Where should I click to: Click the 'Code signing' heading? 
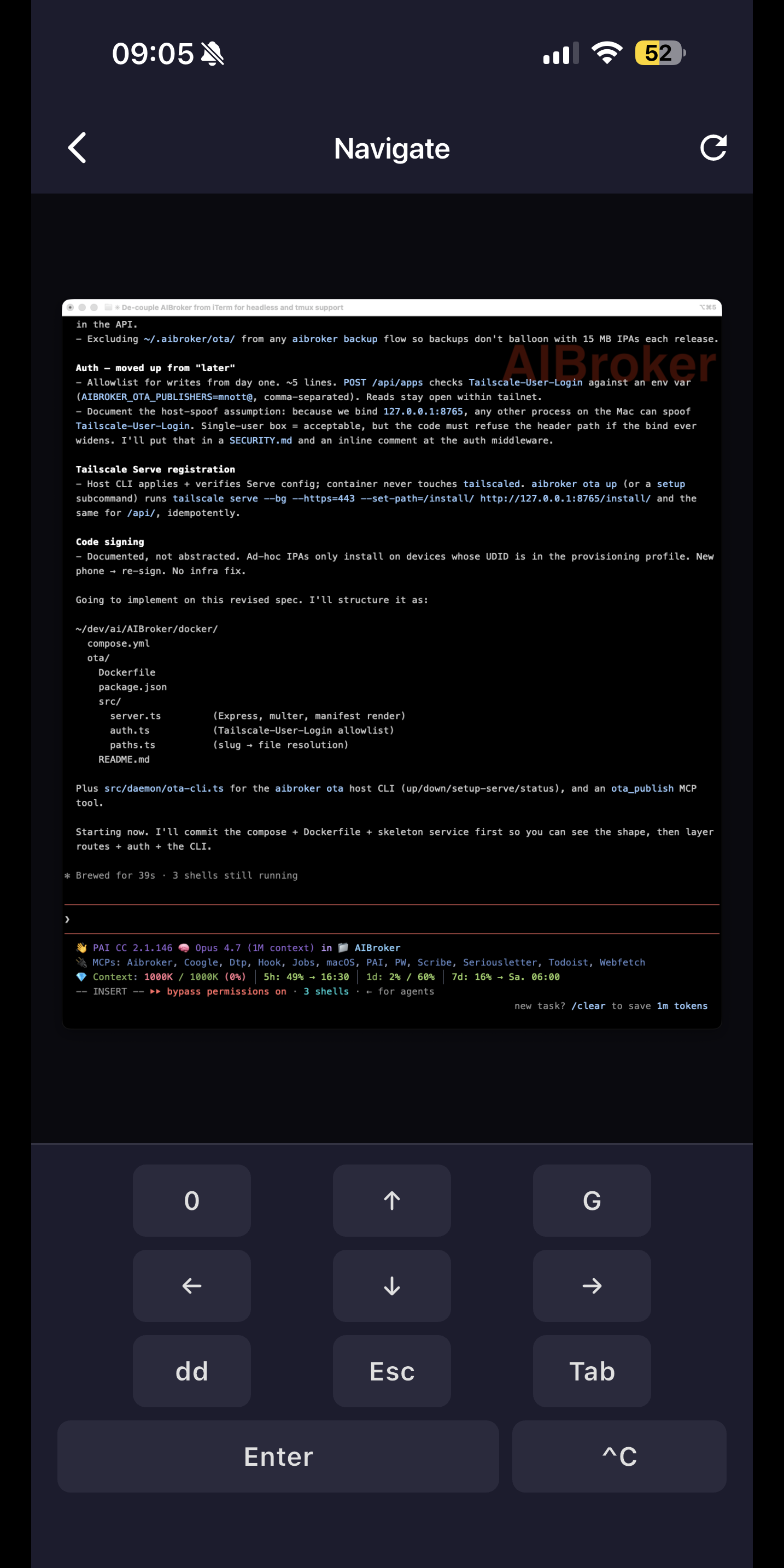point(110,542)
